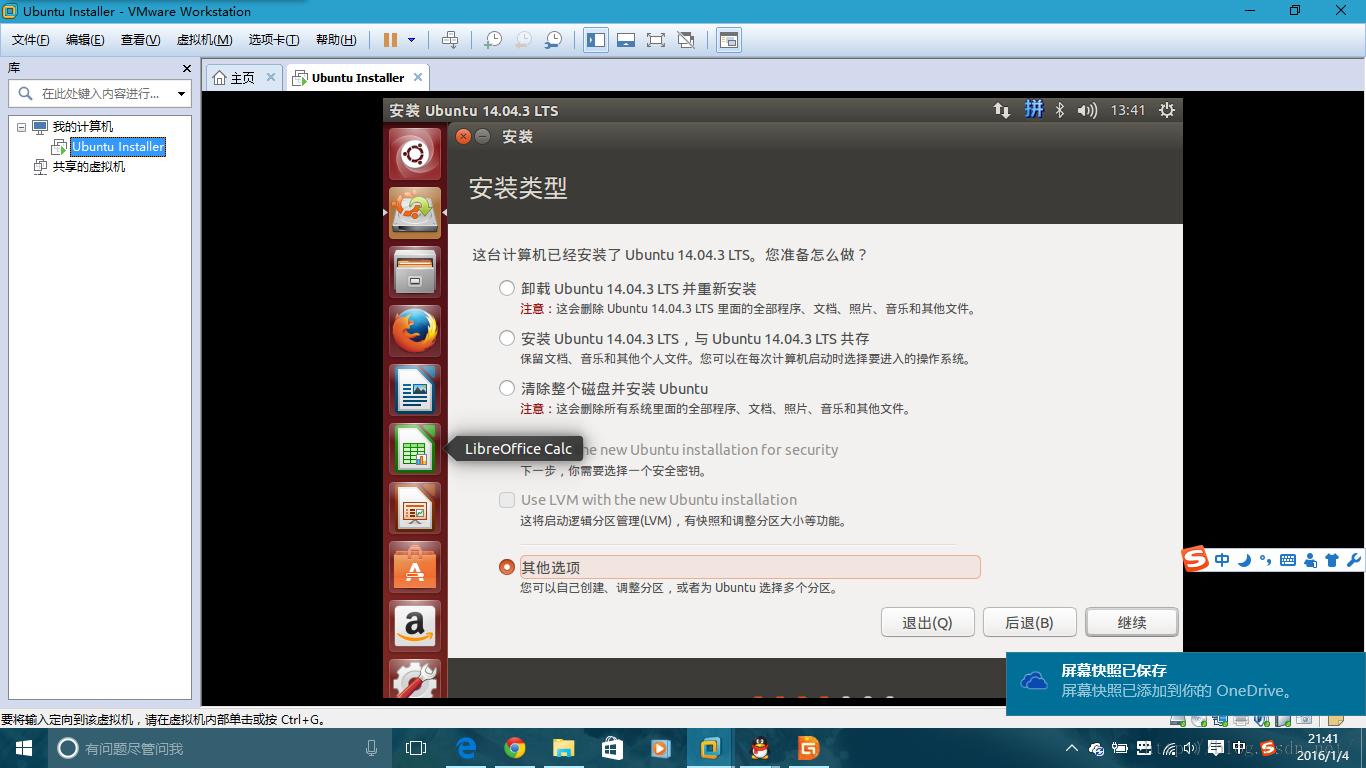This screenshot has width=1366, height=768.
Task: Click the 后退(B) button
Action: point(1030,622)
